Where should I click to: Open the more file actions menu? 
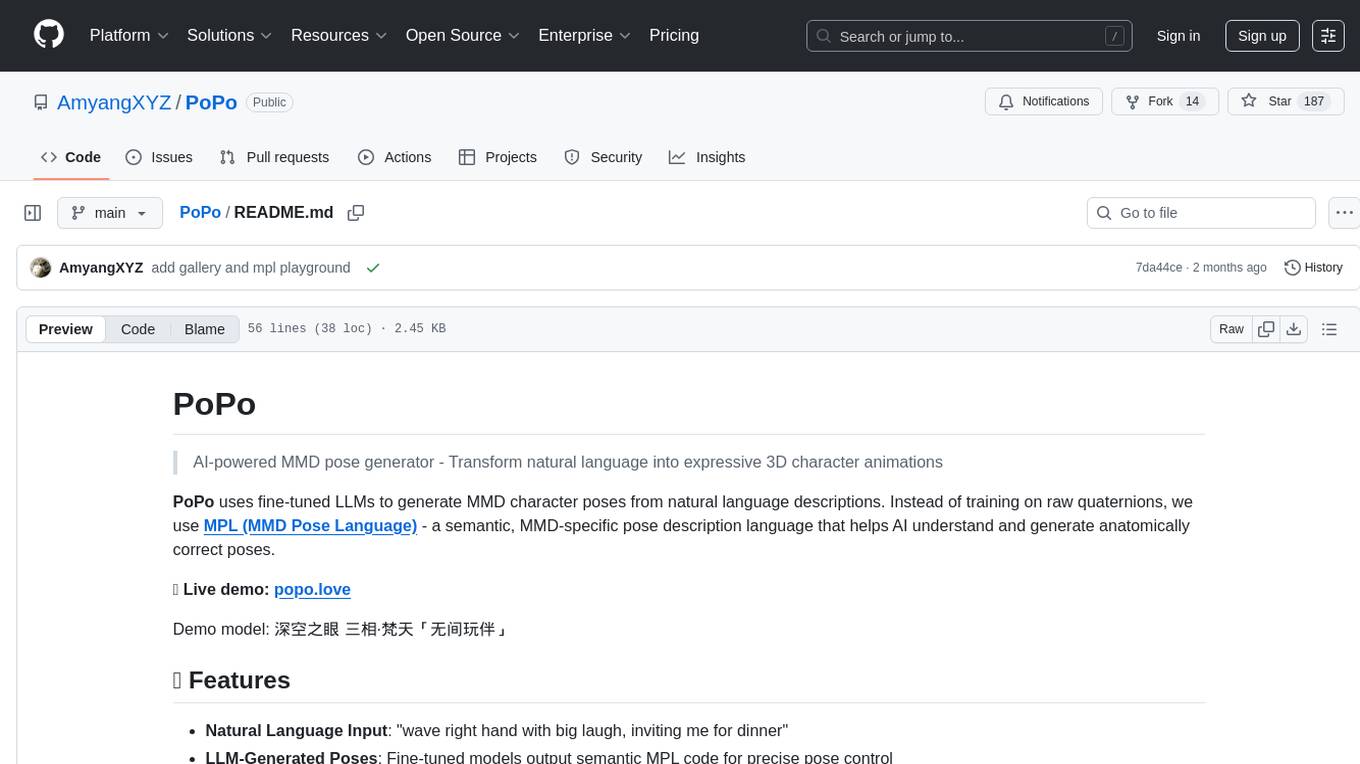pyautogui.click(x=1344, y=213)
